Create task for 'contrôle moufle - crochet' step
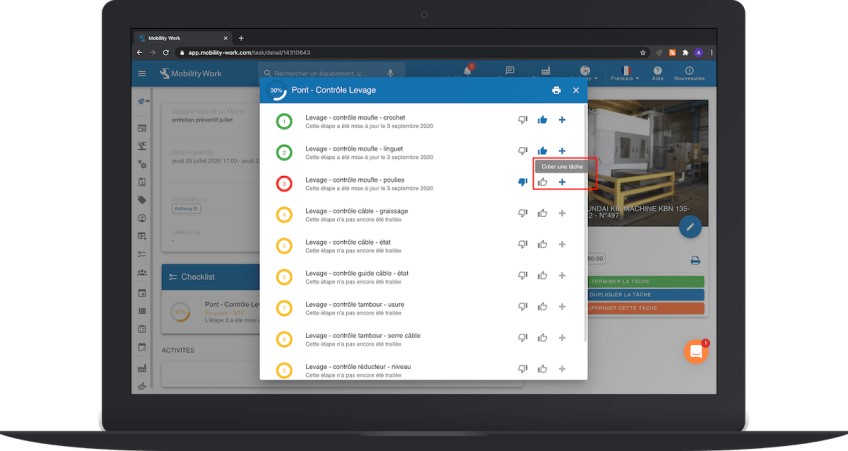Viewport: 848px width, 451px height. [x=562, y=120]
